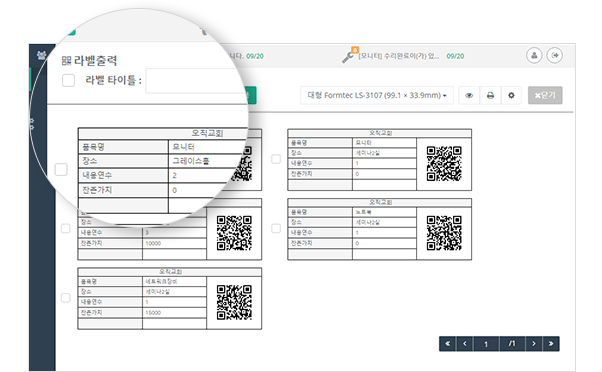The image size is (602, 372).
Task: Click the wrench repair notification icon
Action: point(349,56)
